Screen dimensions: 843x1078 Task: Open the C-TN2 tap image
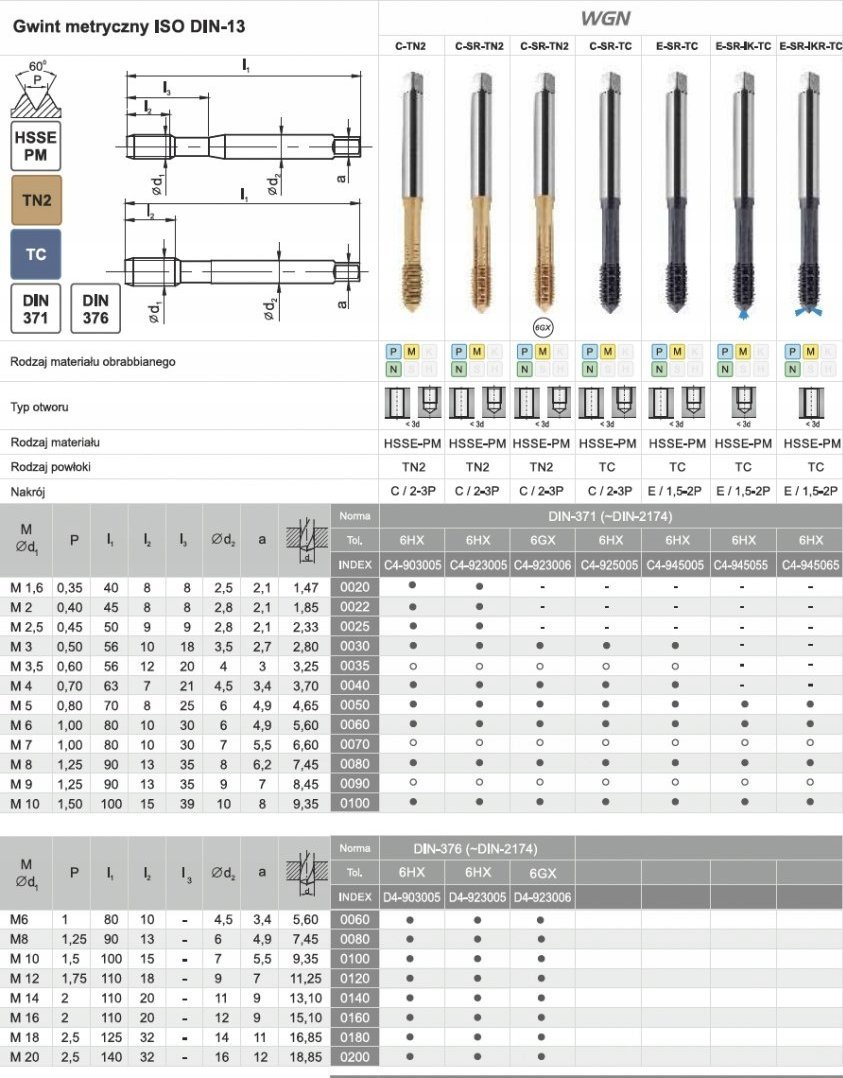click(x=411, y=190)
